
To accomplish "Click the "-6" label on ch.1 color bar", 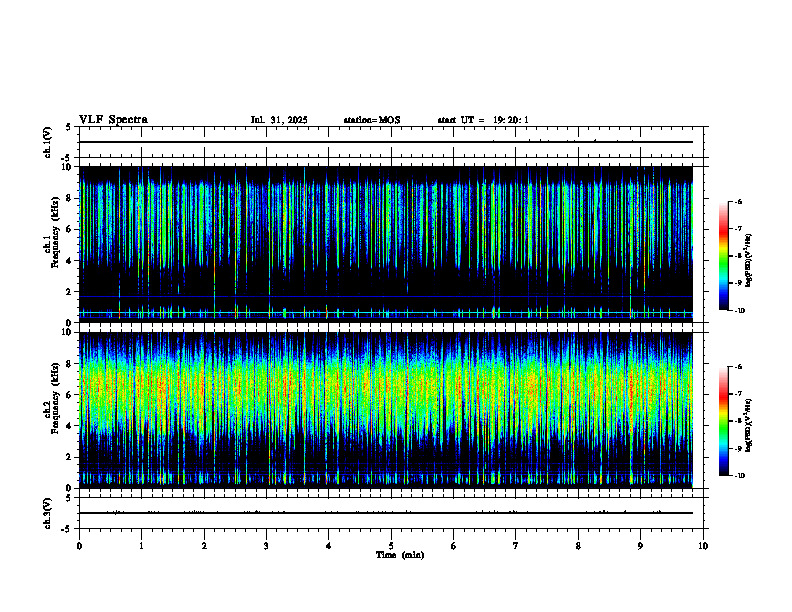I will click(x=737, y=201).
